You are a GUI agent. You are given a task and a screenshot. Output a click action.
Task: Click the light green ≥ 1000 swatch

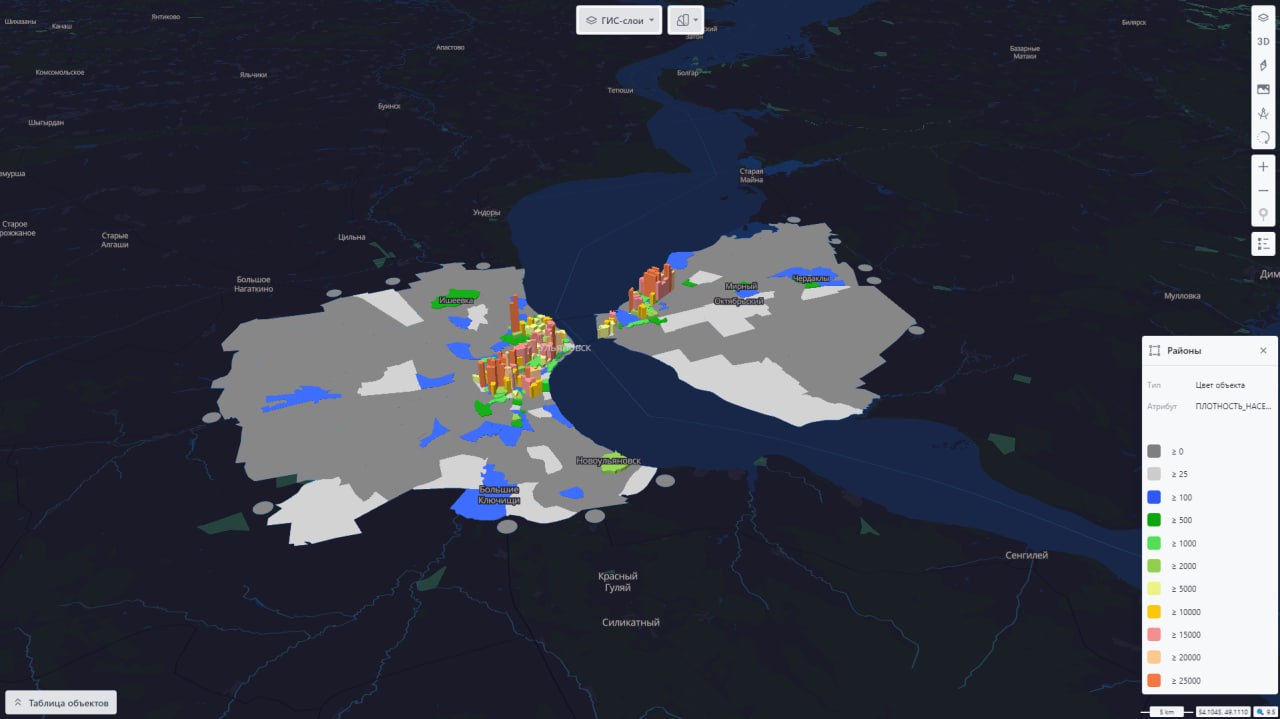pyautogui.click(x=1154, y=543)
